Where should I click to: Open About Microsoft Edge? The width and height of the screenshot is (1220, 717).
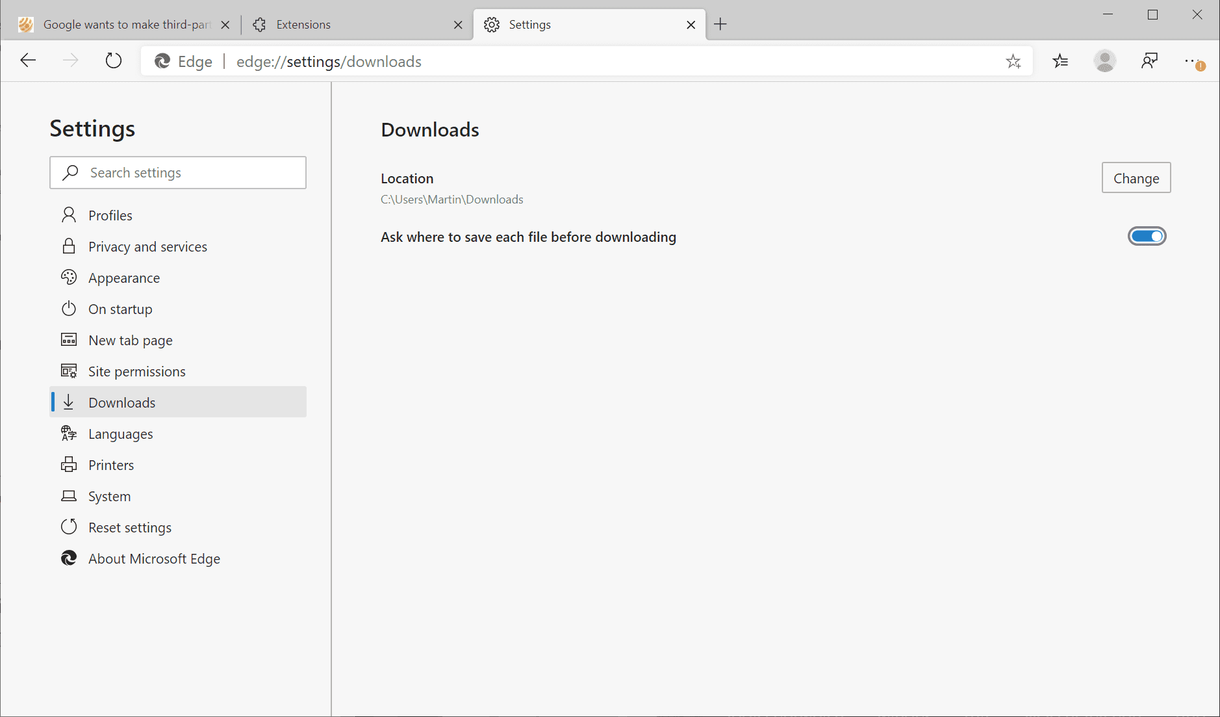178,559
